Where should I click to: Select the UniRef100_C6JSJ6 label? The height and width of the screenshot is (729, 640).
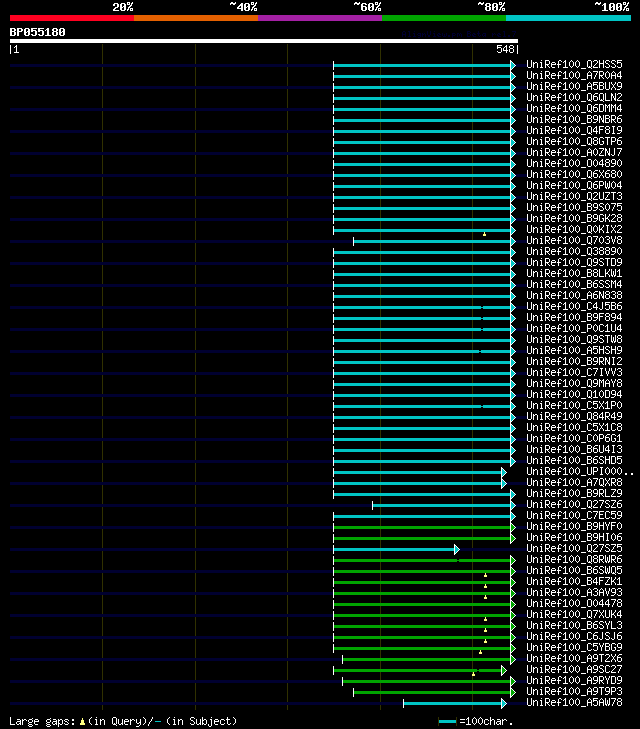tap(574, 636)
